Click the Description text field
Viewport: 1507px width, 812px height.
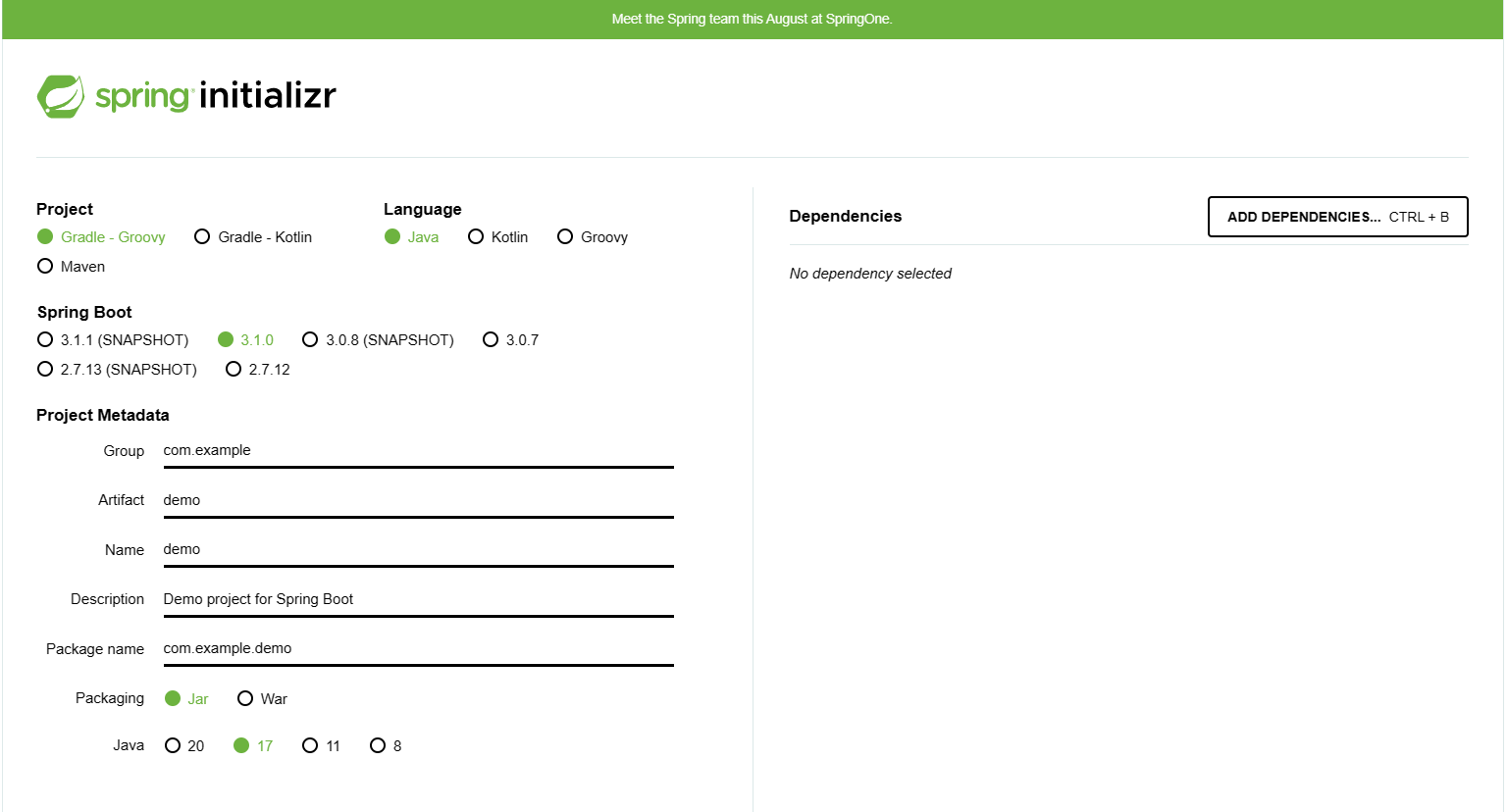point(418,599)
